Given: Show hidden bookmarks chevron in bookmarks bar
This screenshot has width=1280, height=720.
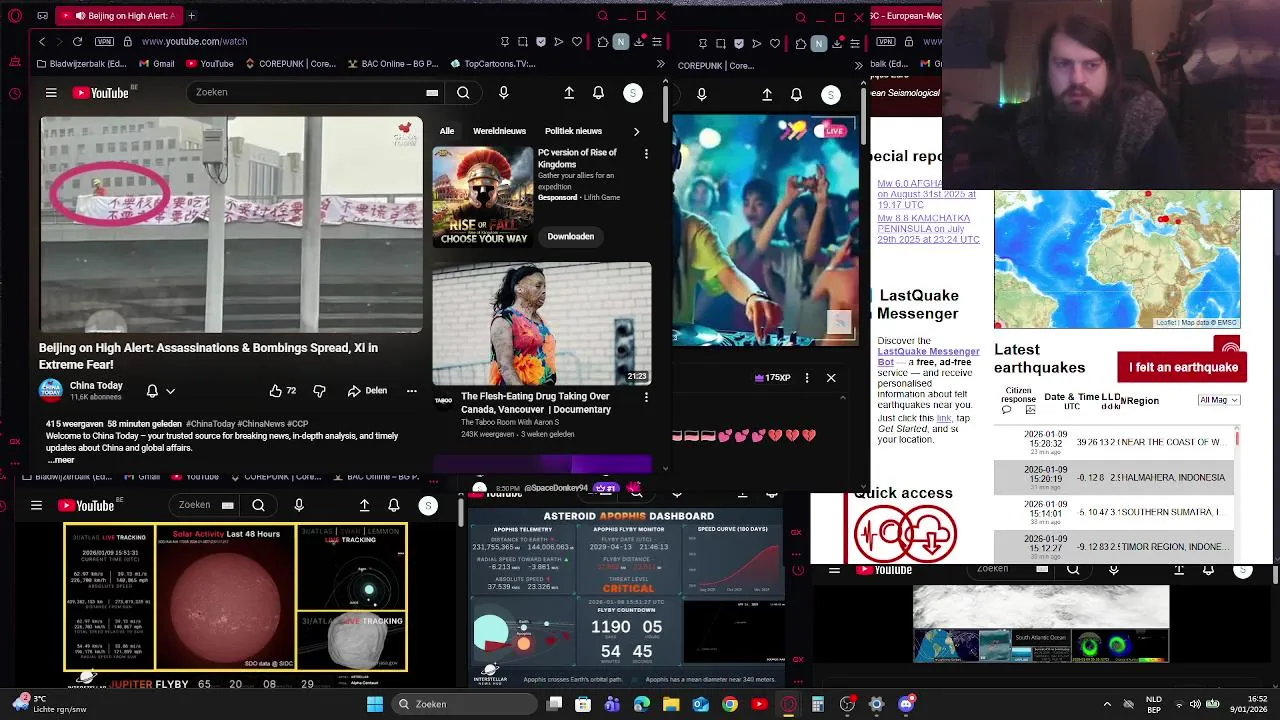Looking at the screenshot, I should 660,64.
